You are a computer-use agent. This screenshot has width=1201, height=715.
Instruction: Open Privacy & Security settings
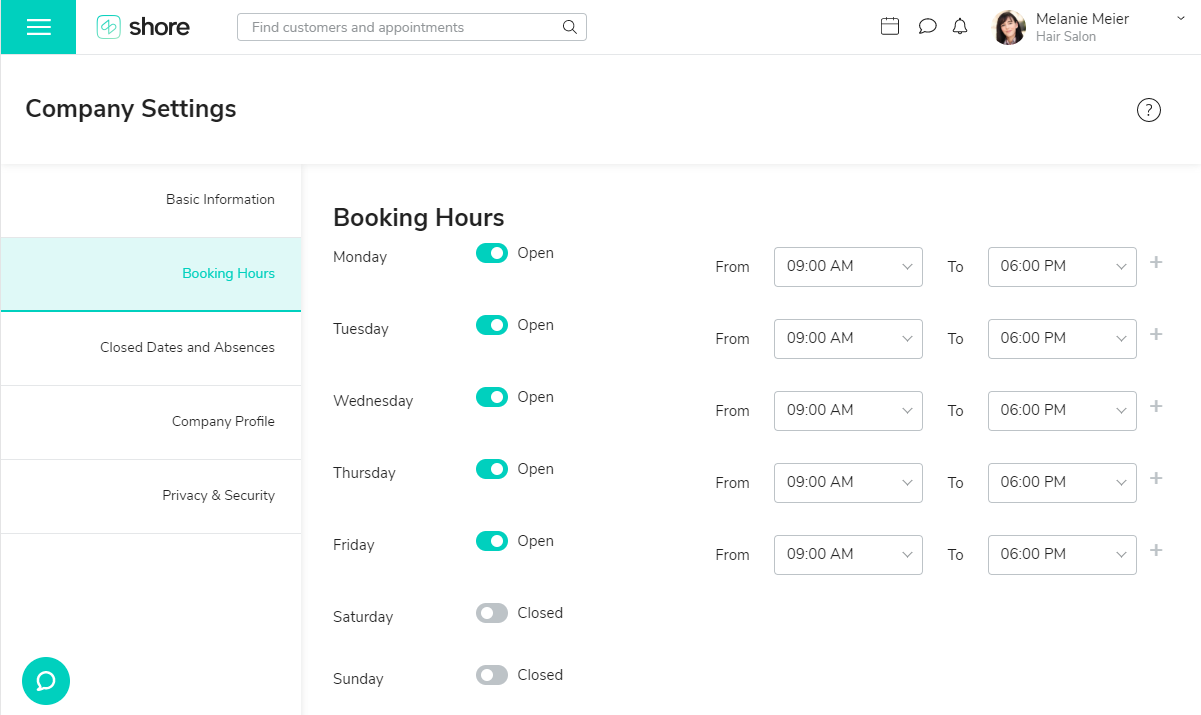151,496
